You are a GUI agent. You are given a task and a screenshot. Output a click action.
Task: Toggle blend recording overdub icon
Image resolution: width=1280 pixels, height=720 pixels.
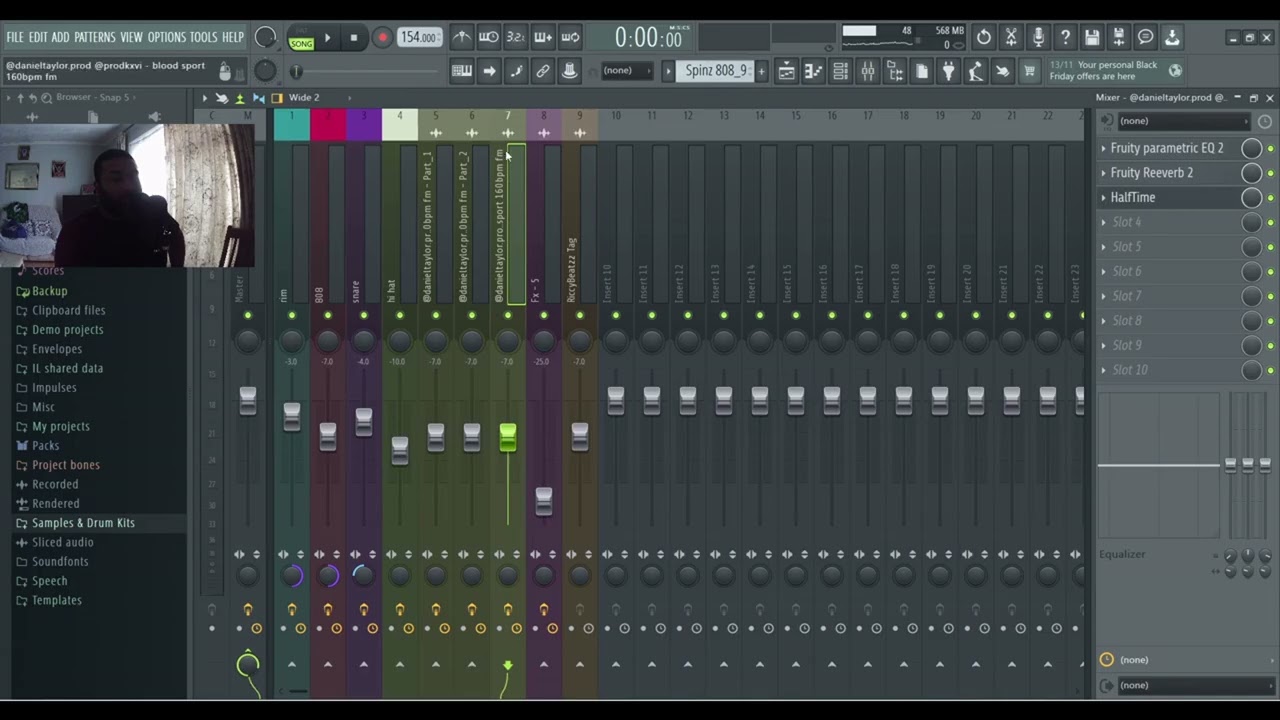(543, 37)
